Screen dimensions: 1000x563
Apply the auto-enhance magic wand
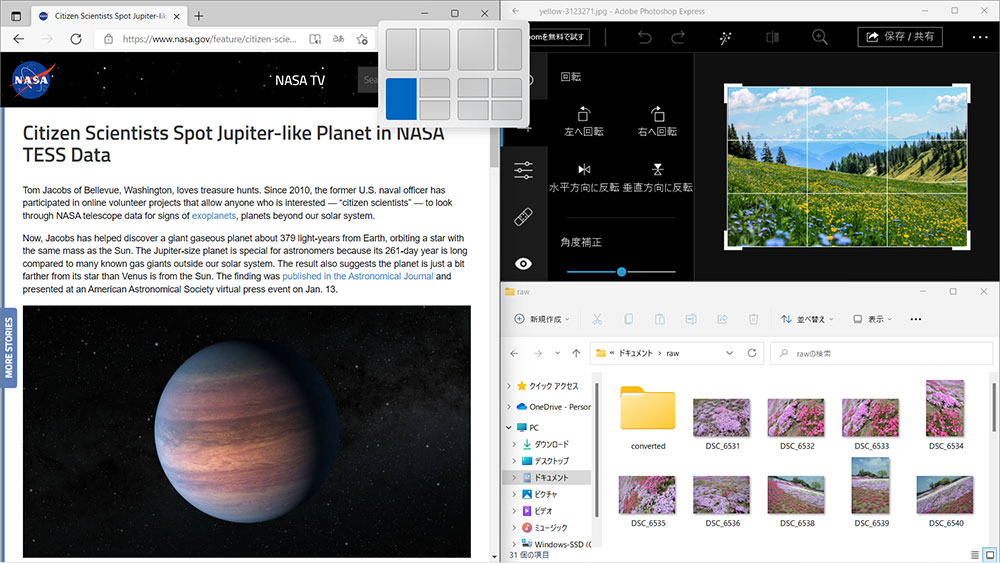coord(725,37)
